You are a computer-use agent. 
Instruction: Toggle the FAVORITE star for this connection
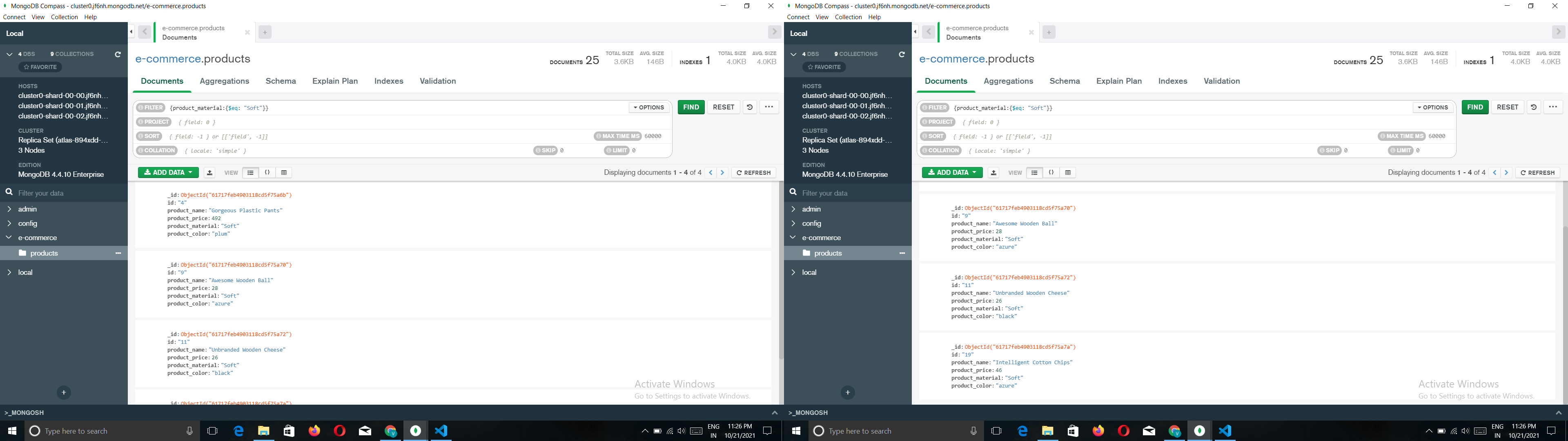40,67
